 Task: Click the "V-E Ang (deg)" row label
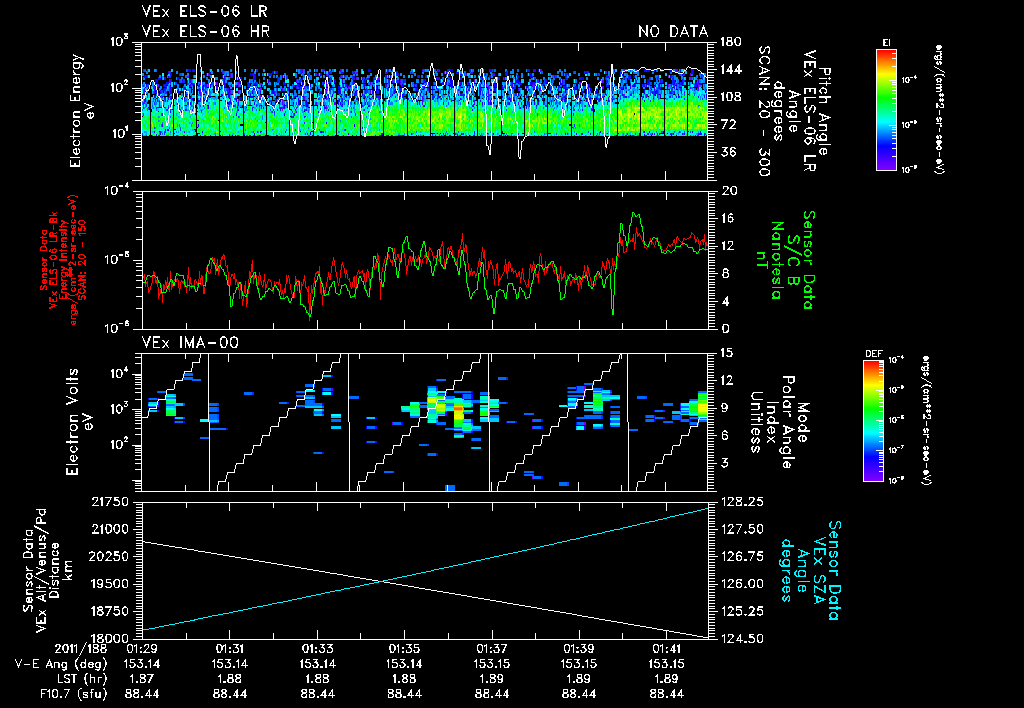tap(60, 664)
